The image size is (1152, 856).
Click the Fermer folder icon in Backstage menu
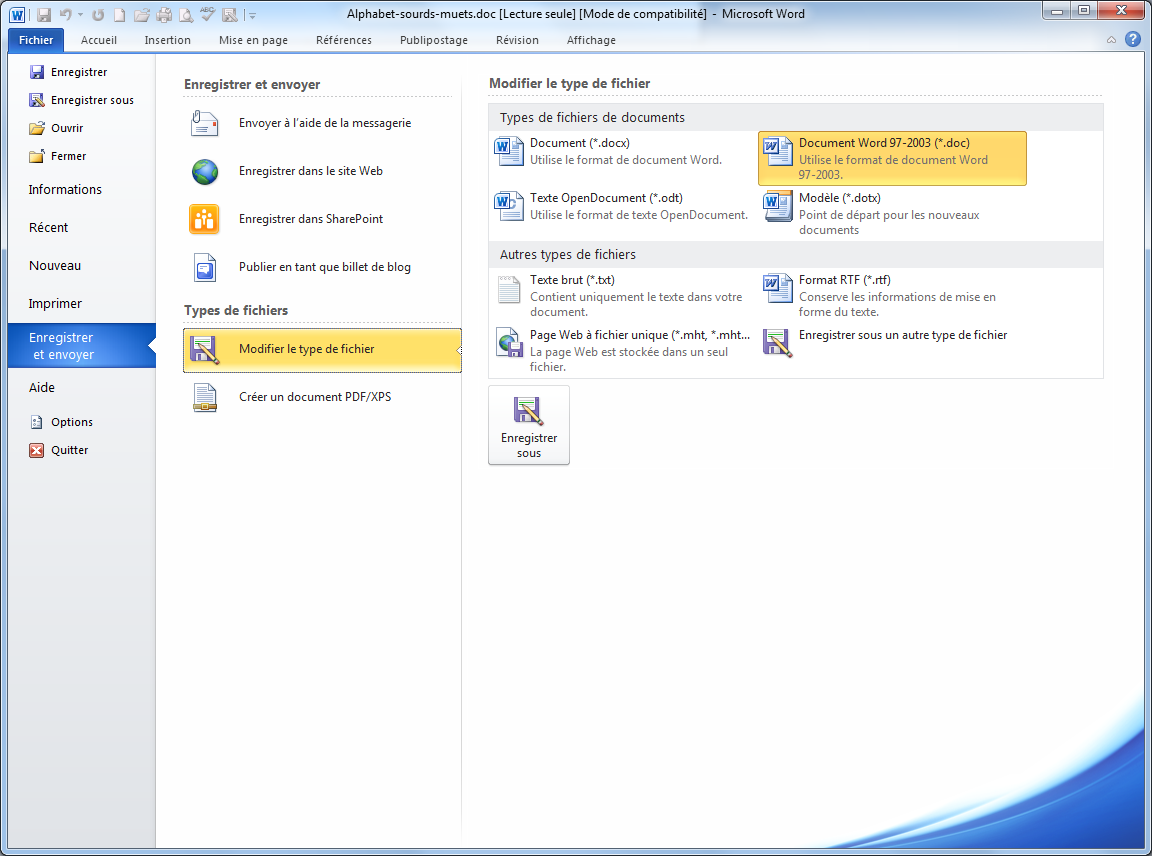click(37, 156)
